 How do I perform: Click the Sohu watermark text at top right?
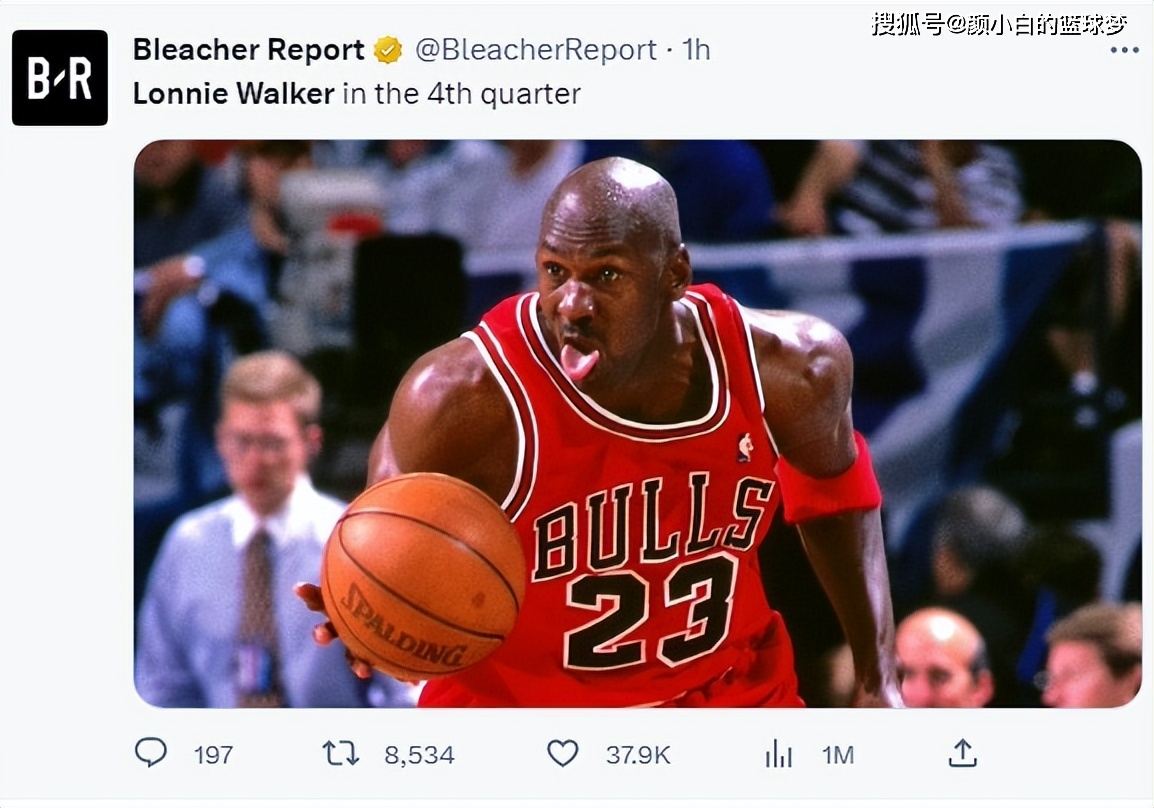point(999,25)
